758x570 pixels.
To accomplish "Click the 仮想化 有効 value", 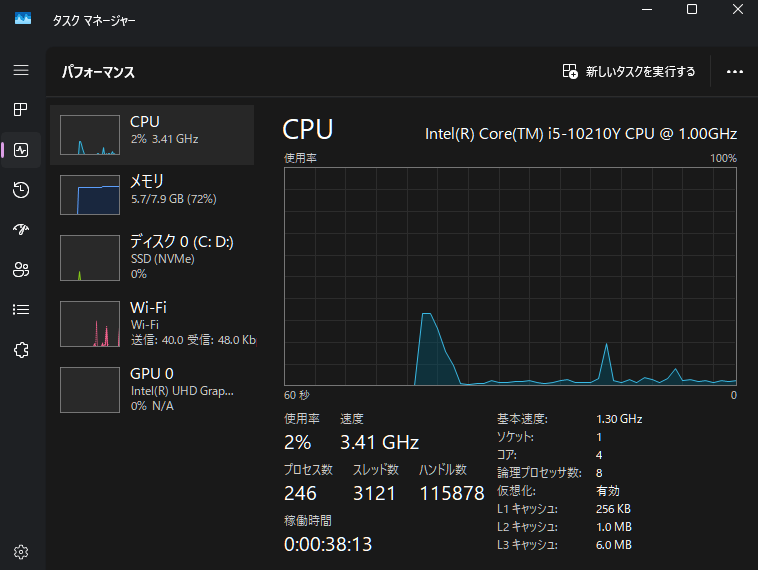I will click(608, 491).
